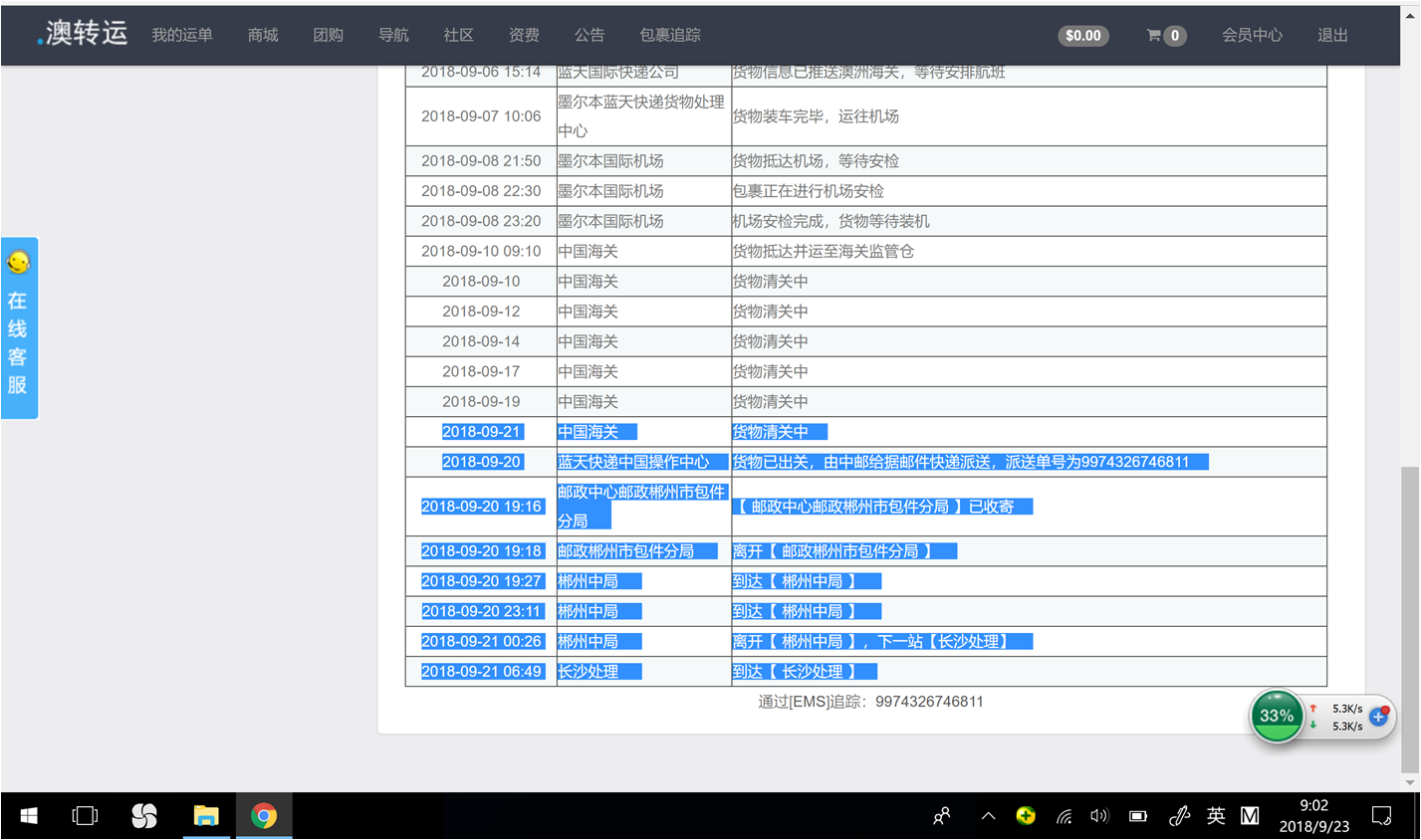Open the 资费 menu
Viewport: 1421px width, 840px height.
click(x=524, y=35)
